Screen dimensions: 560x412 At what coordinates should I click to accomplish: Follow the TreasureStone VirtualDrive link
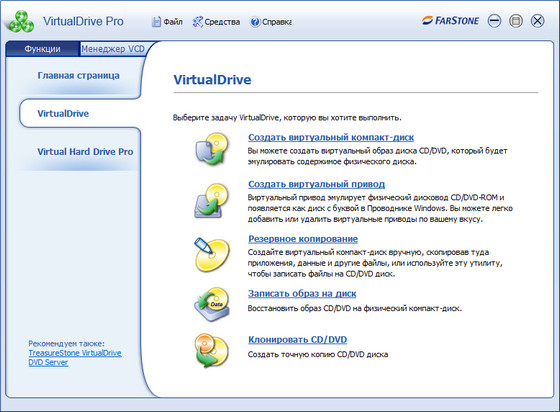pyautogui.click(x=75, y=353)
